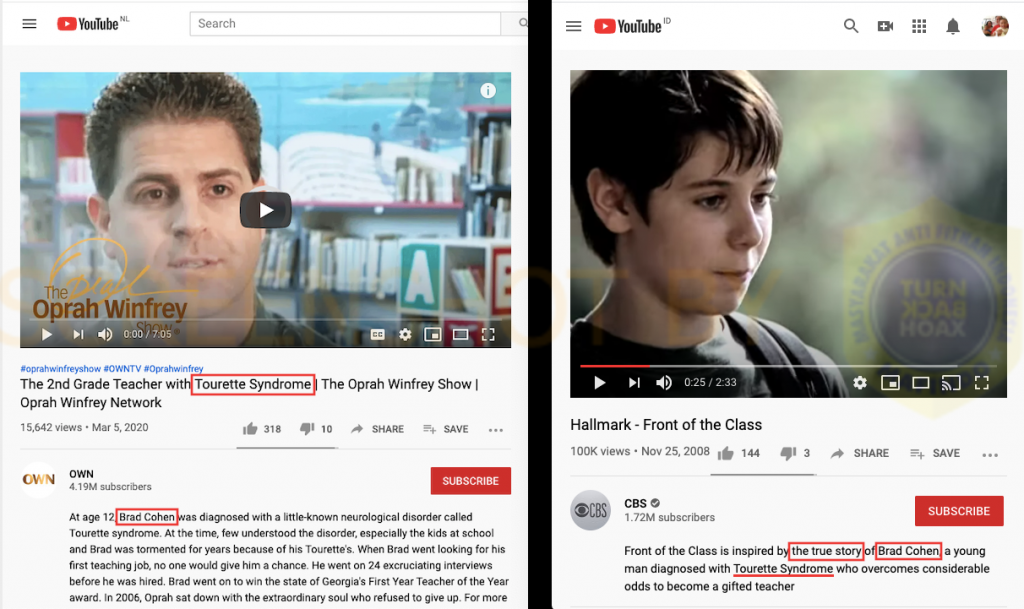Viewport: 1024px width, 609px height.
Task: Save the Hallmark video to playlist
Action: tap(935, 453)
